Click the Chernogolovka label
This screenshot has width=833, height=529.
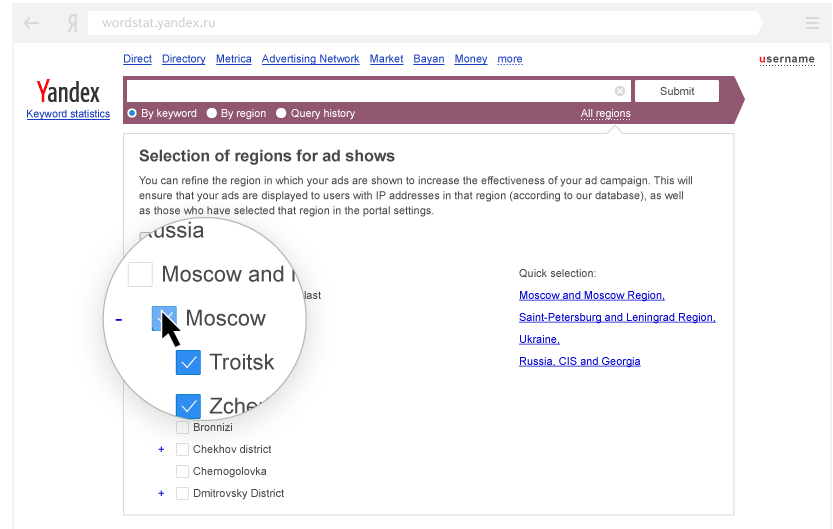[230, 471]
